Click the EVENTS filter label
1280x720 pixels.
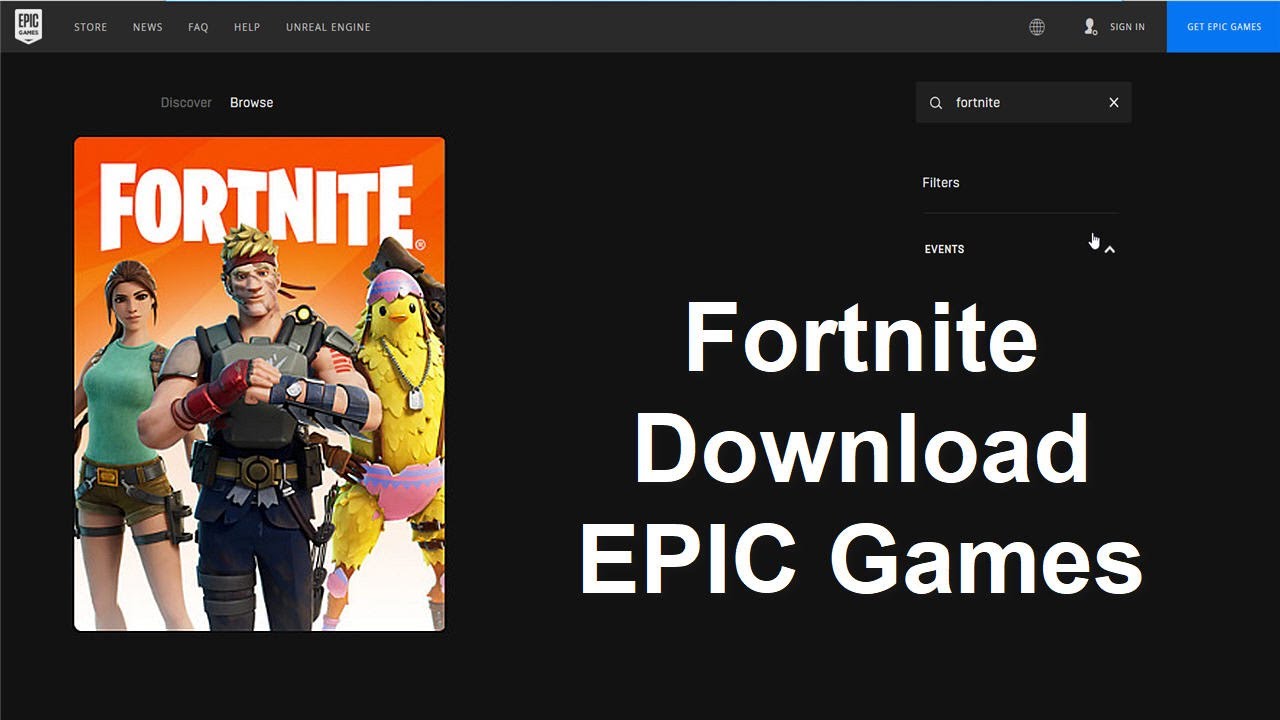coord(944,250)
